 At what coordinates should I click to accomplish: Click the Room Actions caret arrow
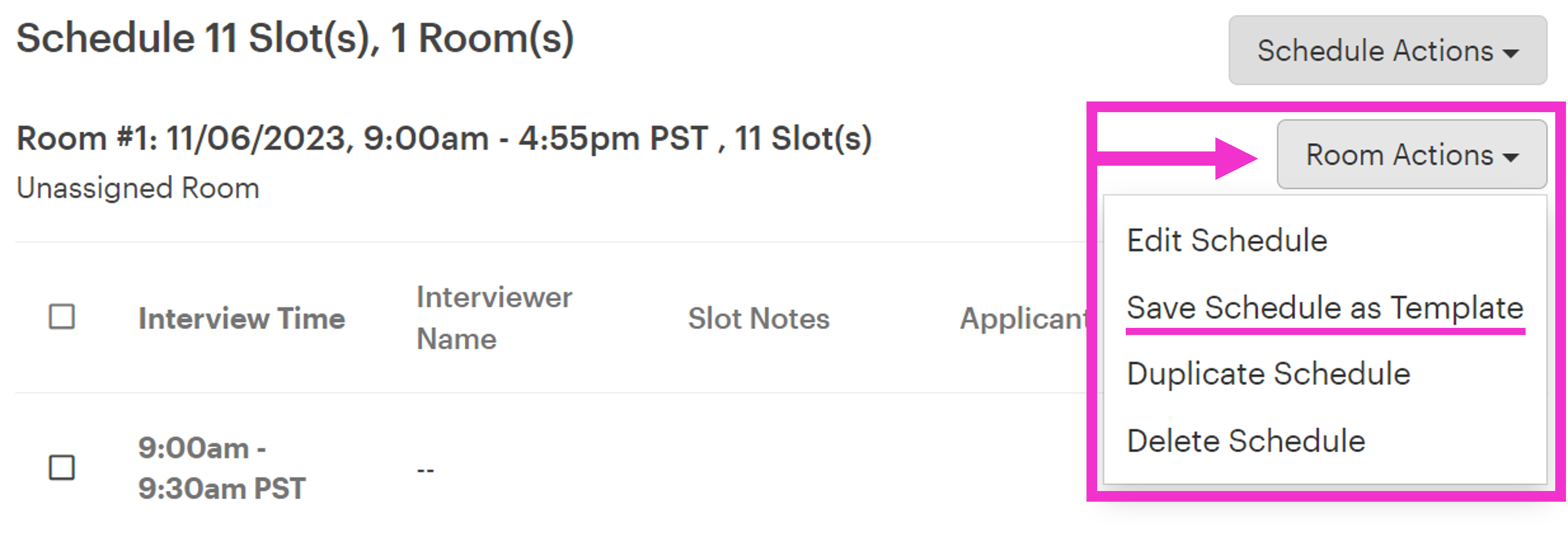click(1511, 158)
